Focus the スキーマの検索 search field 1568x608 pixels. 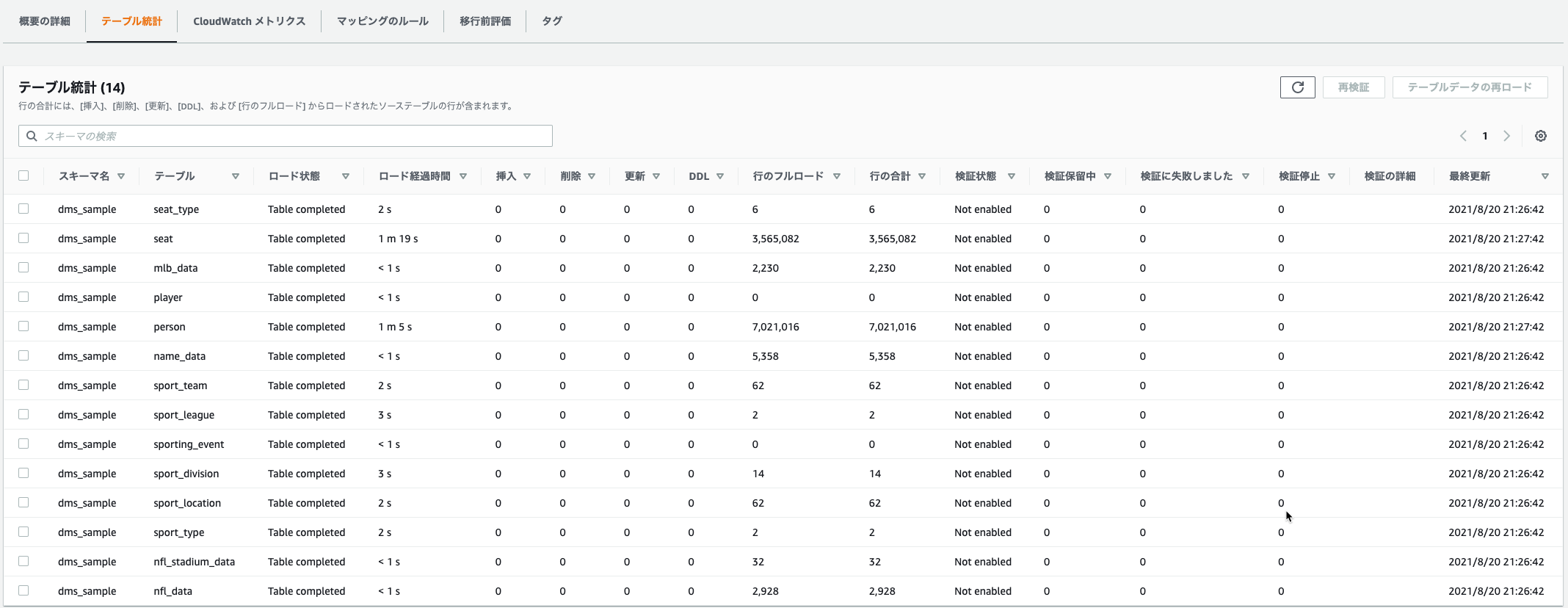click(x=286, y=136)
